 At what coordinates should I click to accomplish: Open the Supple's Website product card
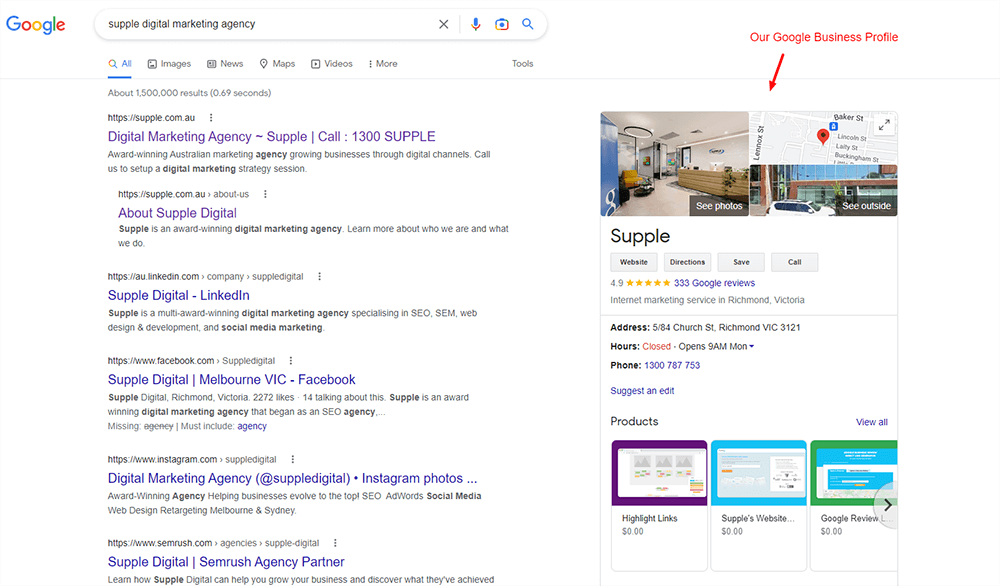tap(759, 505)
